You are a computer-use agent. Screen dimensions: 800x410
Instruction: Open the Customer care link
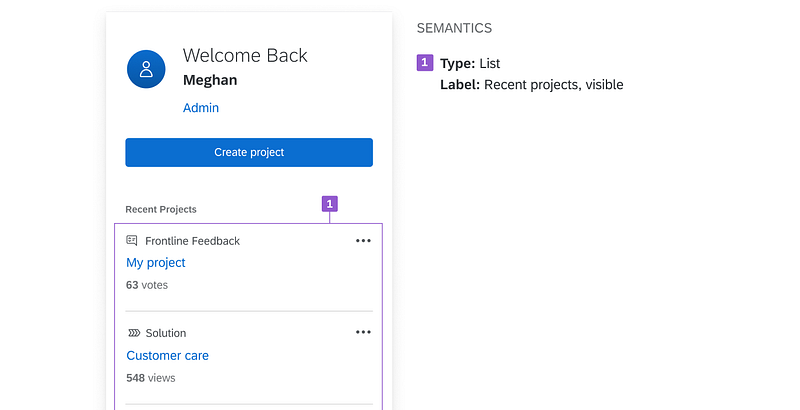click(167, 355)
